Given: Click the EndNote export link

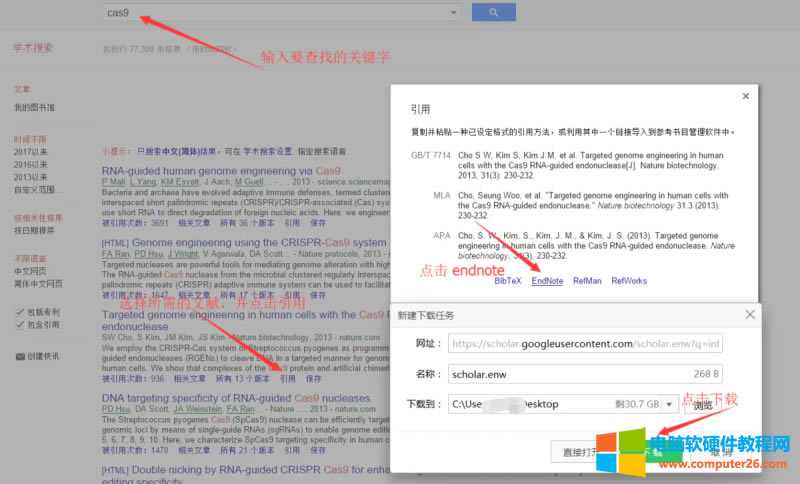Looking at the screenshot, I should point(547,282).
